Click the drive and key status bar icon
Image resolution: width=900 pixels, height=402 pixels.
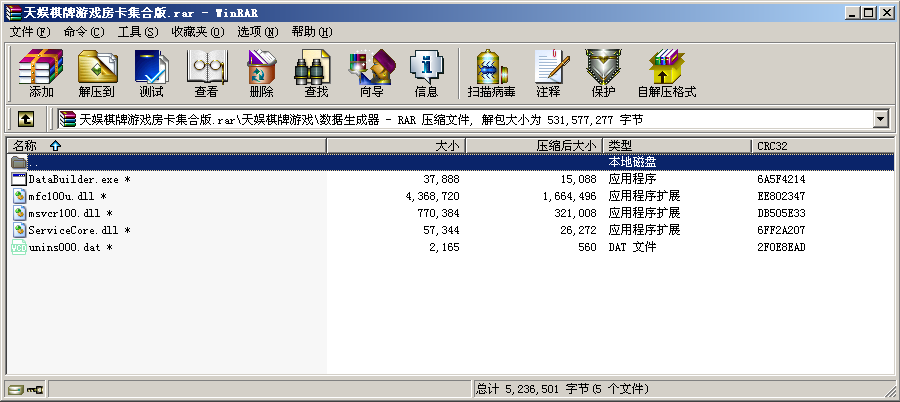pyautogui.click(x=26, y=389)
